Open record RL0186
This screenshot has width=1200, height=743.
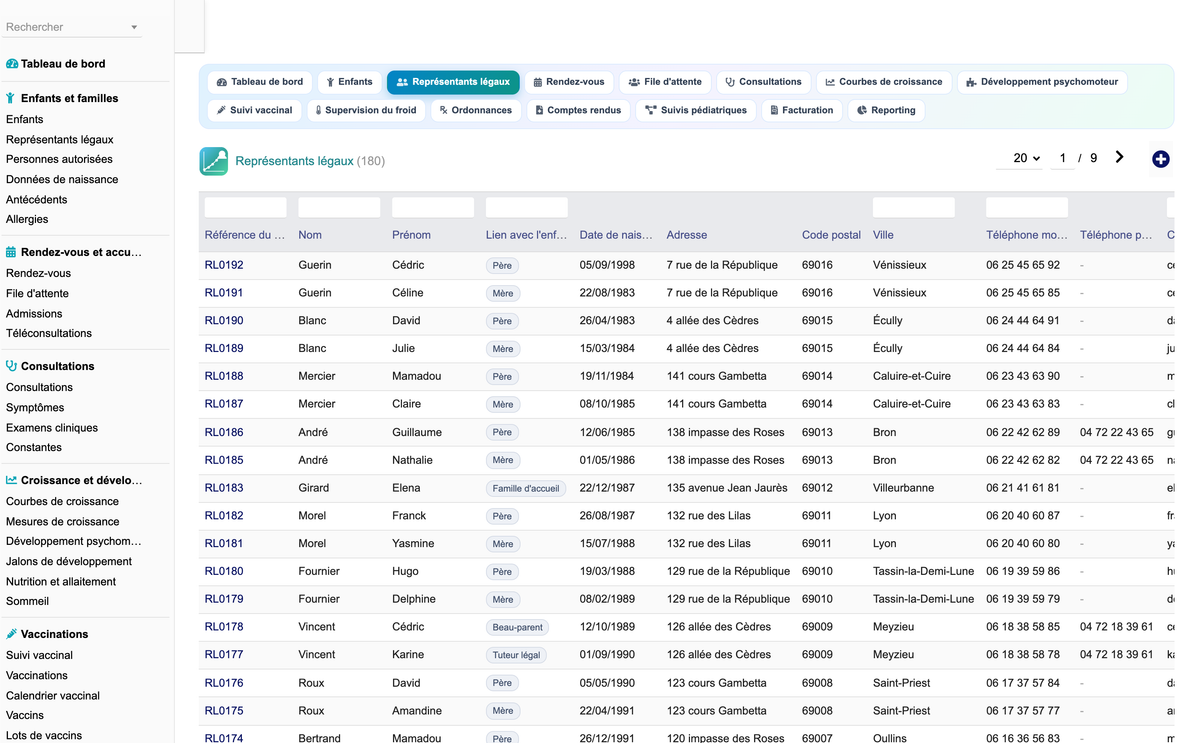click(x=224, y=433)
